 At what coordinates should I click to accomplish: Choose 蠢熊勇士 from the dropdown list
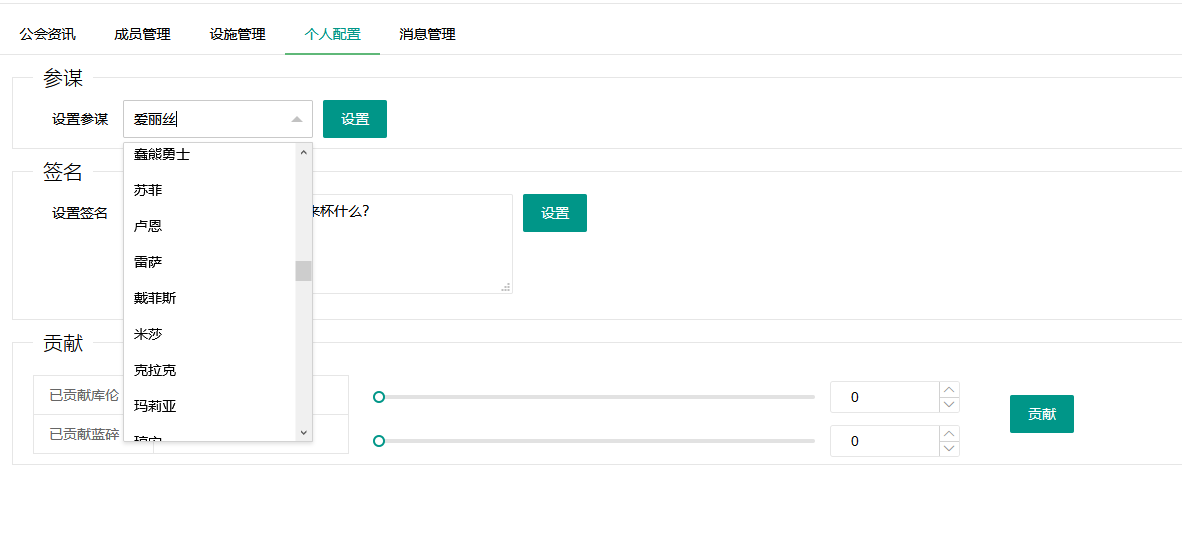pos(210,154)
